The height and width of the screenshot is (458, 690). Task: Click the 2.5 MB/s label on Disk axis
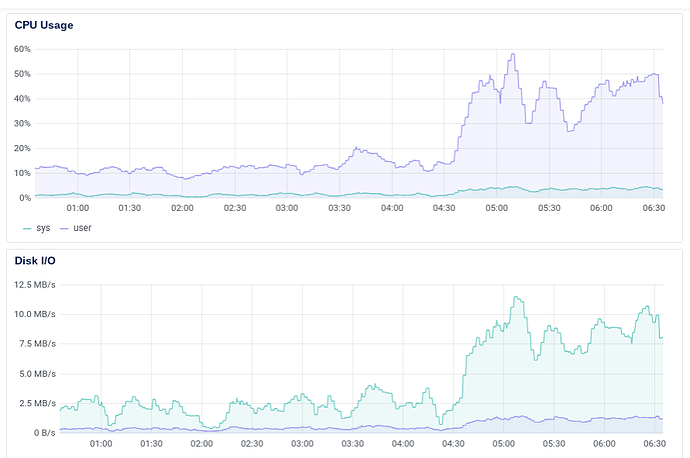click(x=37, y=403)
